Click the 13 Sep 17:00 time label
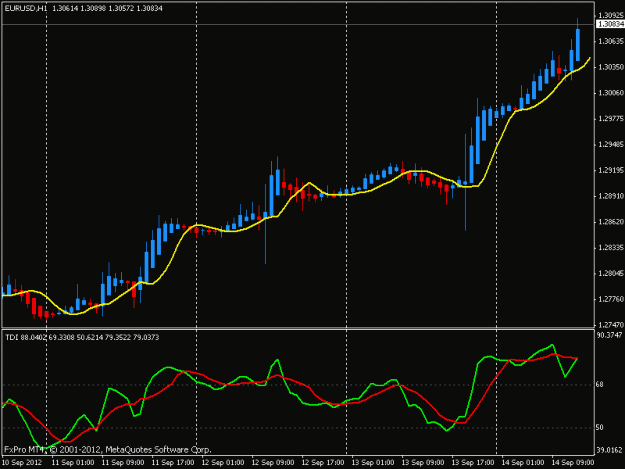625x469 pixels. [473, 463]
